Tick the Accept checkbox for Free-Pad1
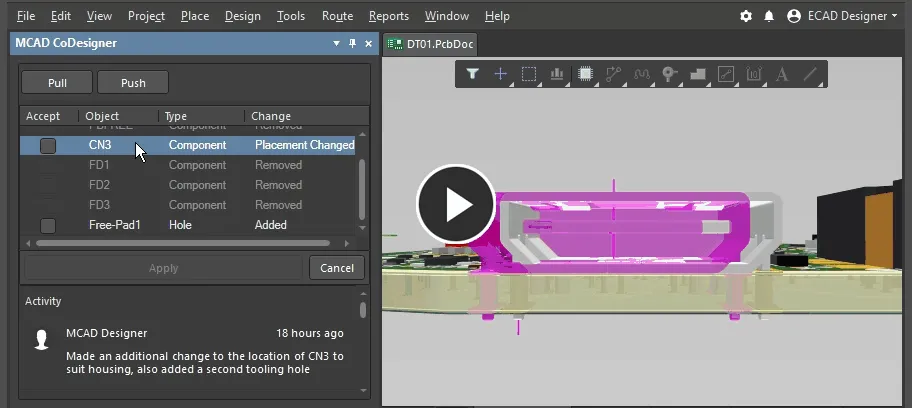Viewport: 912px width, 408px height. point(48,226)
